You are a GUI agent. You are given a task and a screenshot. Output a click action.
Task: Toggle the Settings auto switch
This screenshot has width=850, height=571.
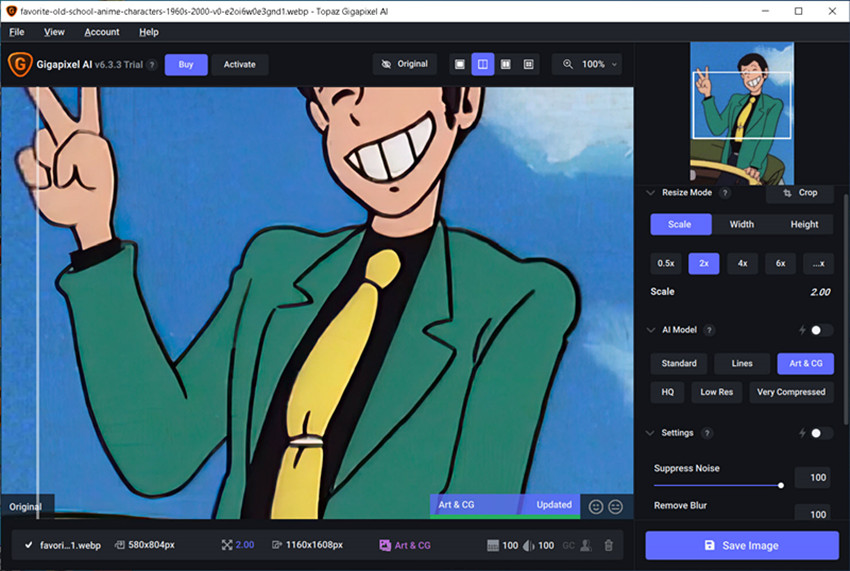point(820,433)
